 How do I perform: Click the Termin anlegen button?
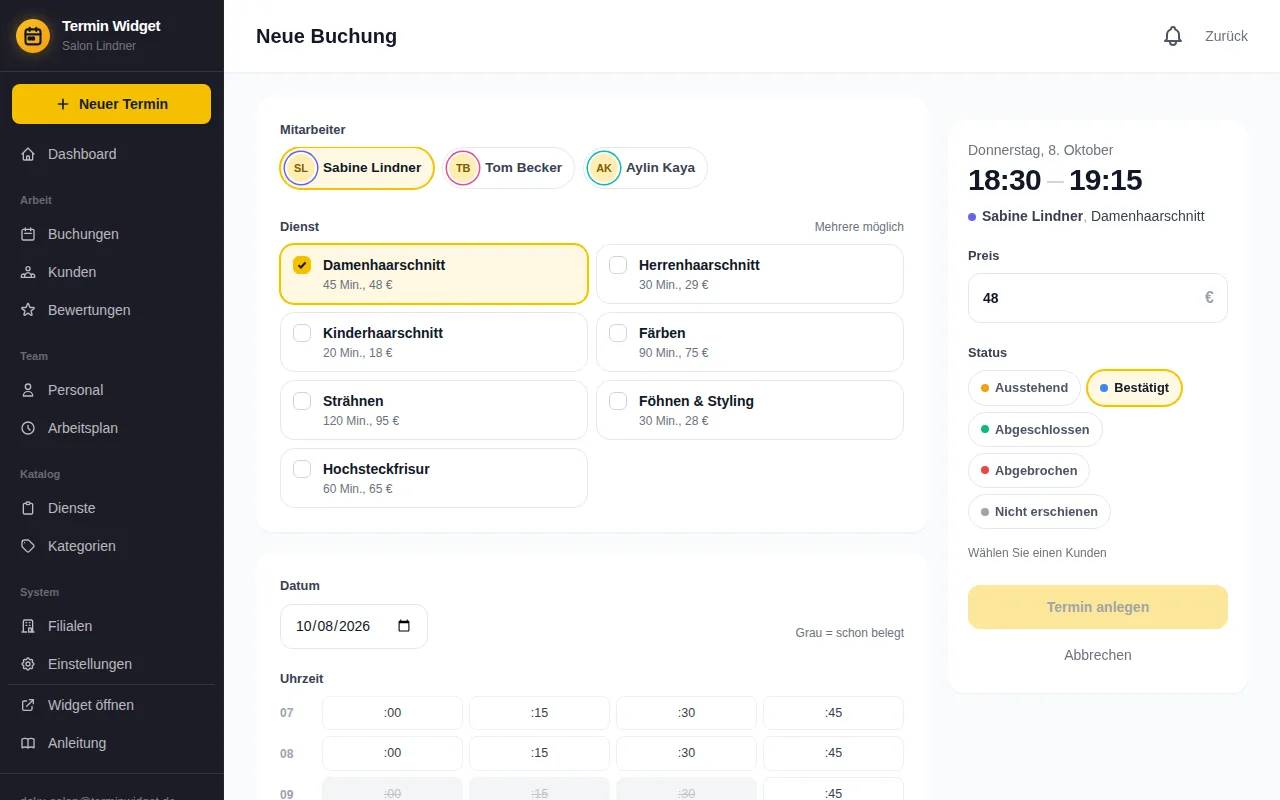coord(1098,607)
